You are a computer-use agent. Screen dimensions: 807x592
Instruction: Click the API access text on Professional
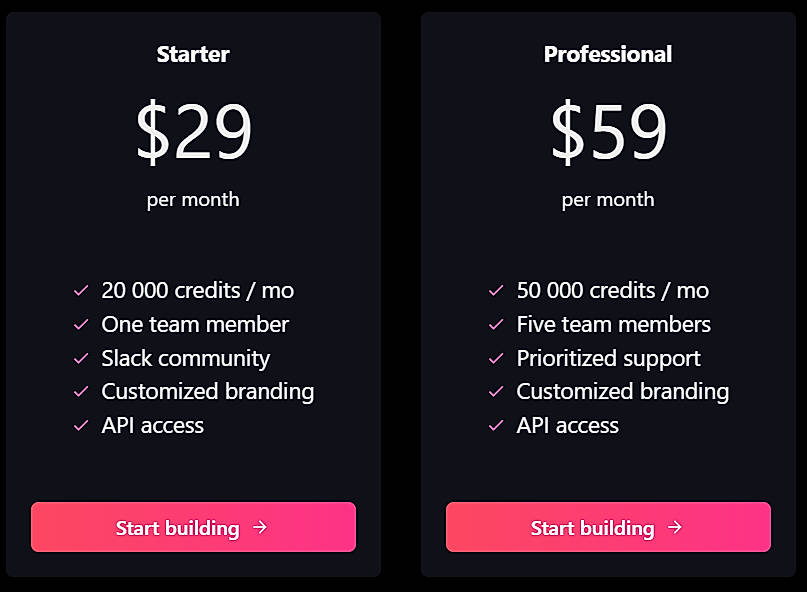(567, 425)
